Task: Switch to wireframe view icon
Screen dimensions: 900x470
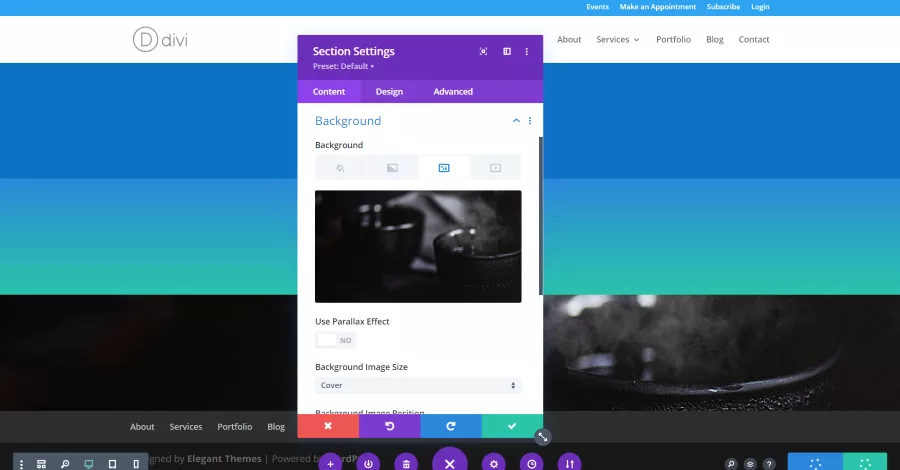Action: point(41,464)
